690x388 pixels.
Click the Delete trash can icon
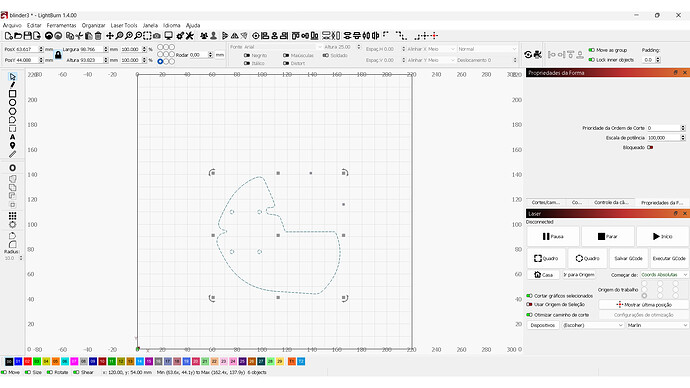pyautogui.click(x=98, y=36)
